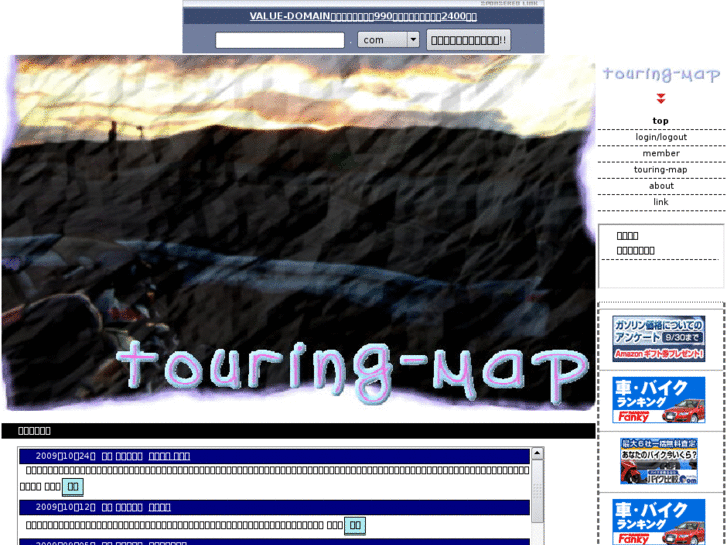
Task: Open the about menu item
Action: pos(661,186)
